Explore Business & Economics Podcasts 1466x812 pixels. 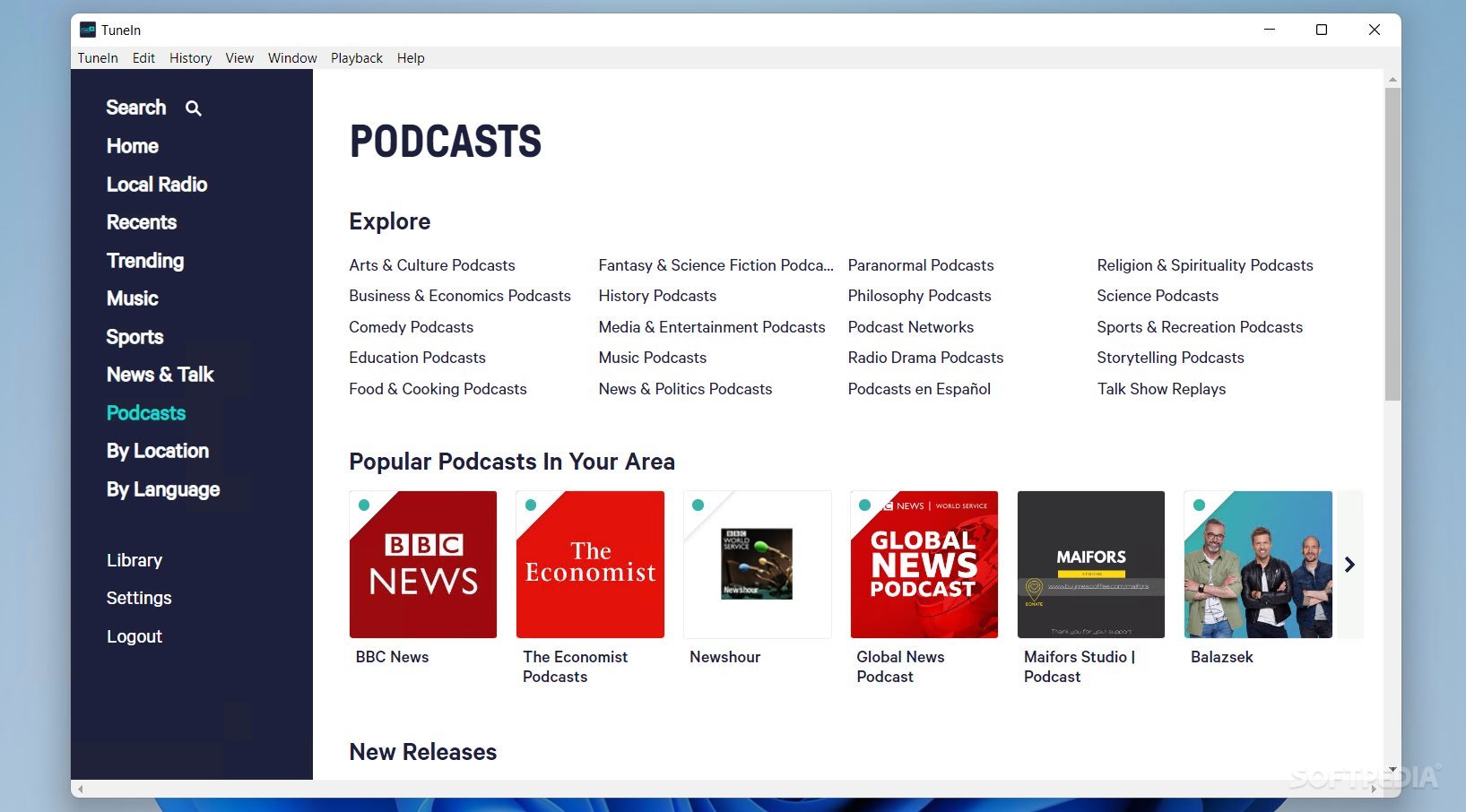(x=460, y=296)
